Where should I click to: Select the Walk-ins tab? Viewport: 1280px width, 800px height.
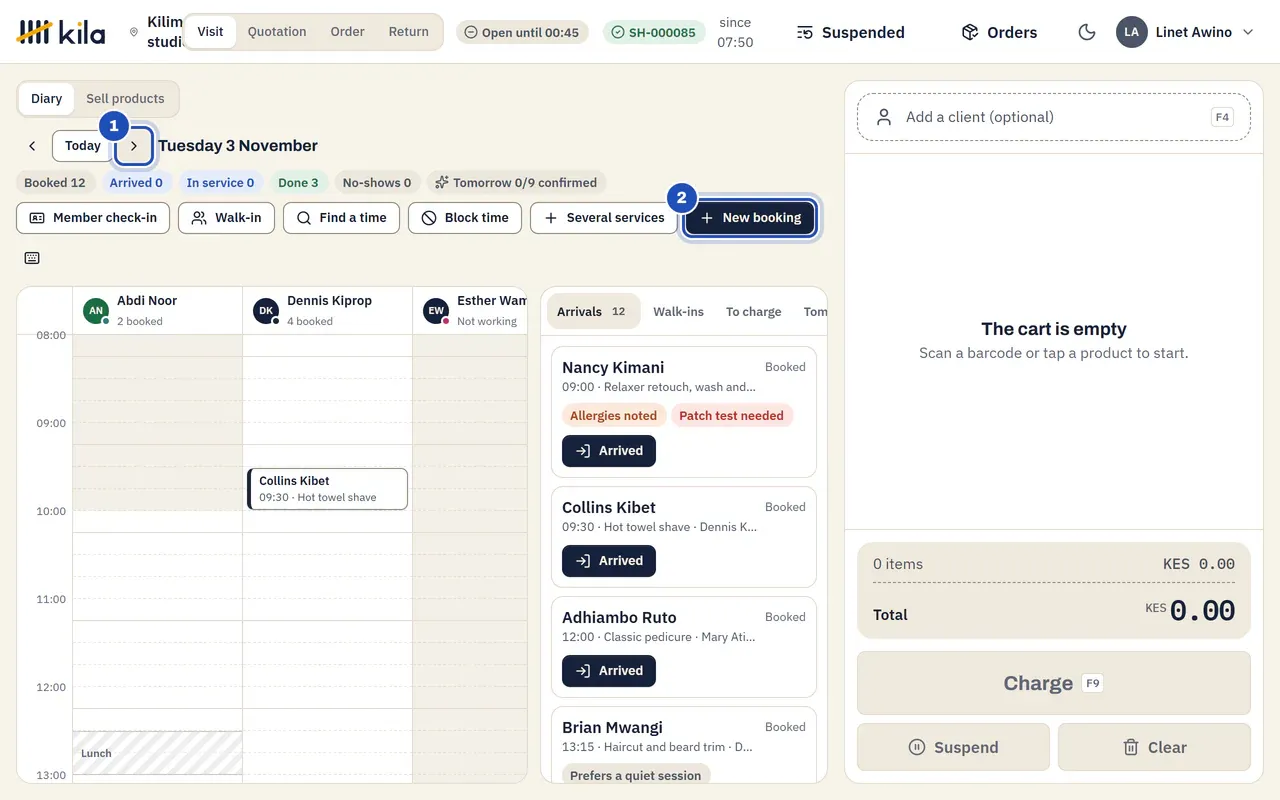click(x=678, y=312)
